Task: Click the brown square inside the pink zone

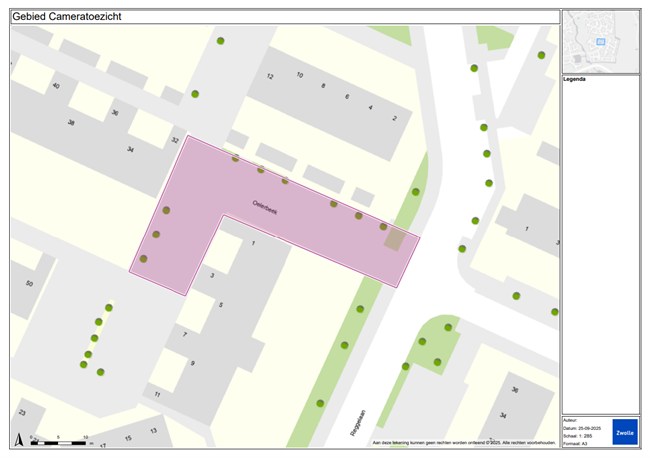Action: pyautogui.click(x=396, y=239)
